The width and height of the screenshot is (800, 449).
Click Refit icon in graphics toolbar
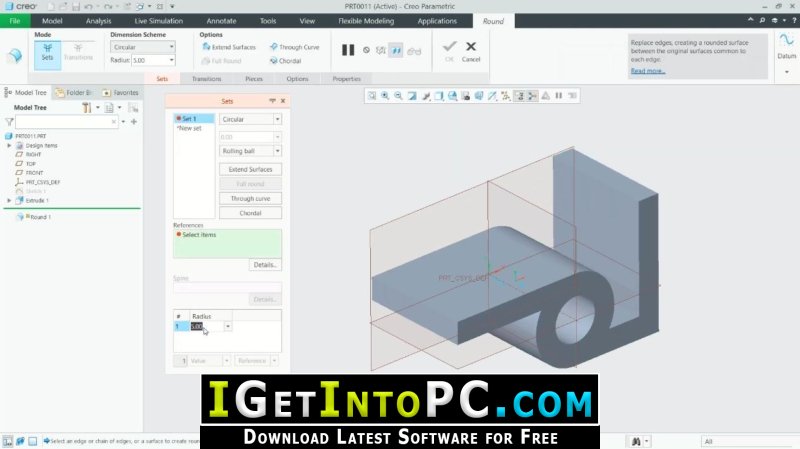tap(372, 96)
